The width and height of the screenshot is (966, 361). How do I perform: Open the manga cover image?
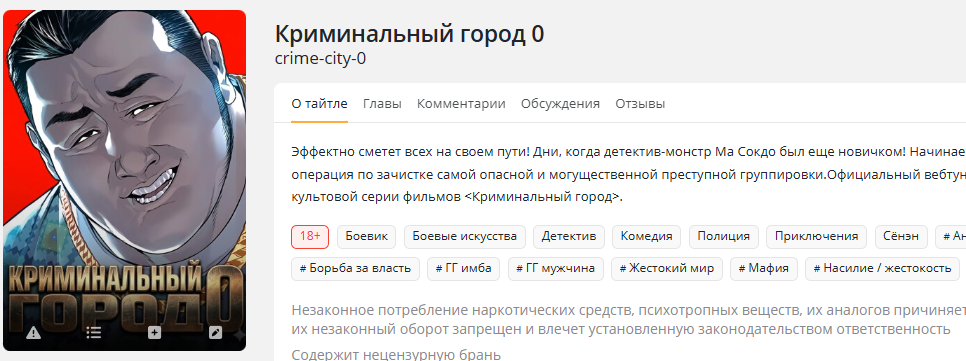point(124,180)
